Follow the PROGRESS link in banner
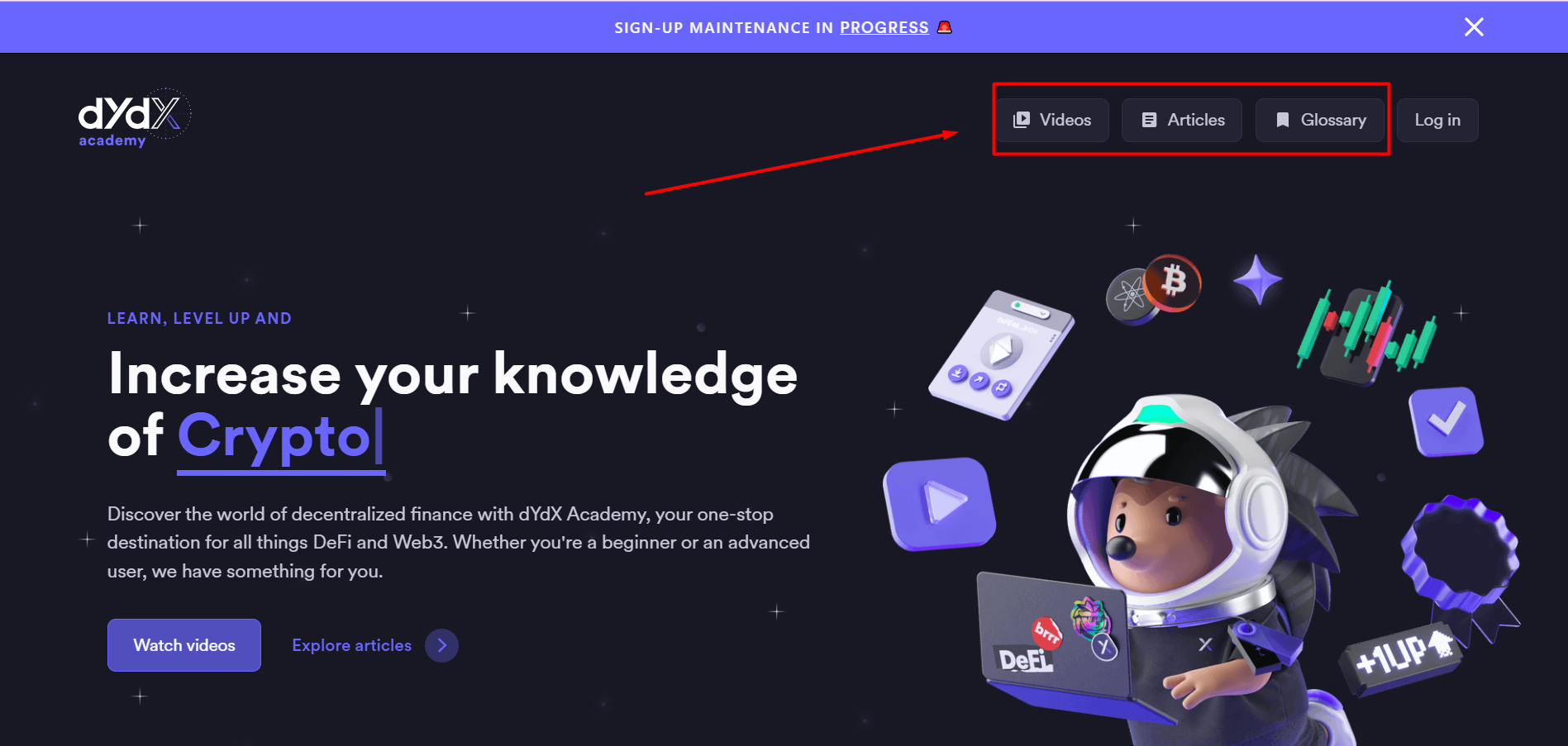The height and width of the screenshot is (746, 1568). click(x=884, y=28)
